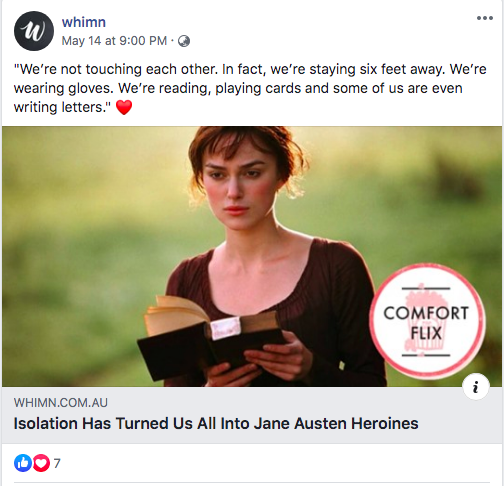Click the globe public audience icon
The height and width of the screenshot is (486, 504).
(184, 41)
